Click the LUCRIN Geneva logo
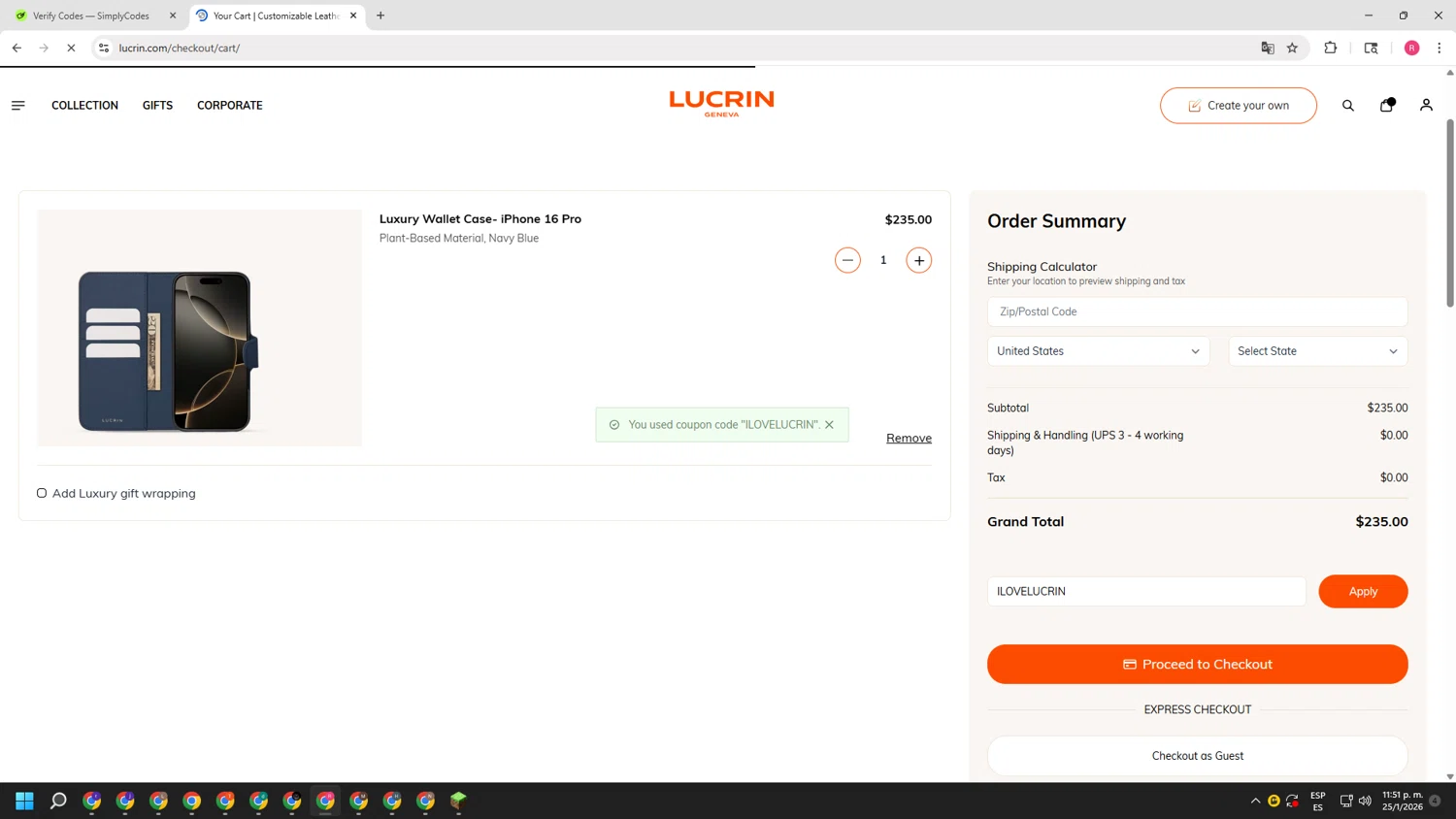 721,104
